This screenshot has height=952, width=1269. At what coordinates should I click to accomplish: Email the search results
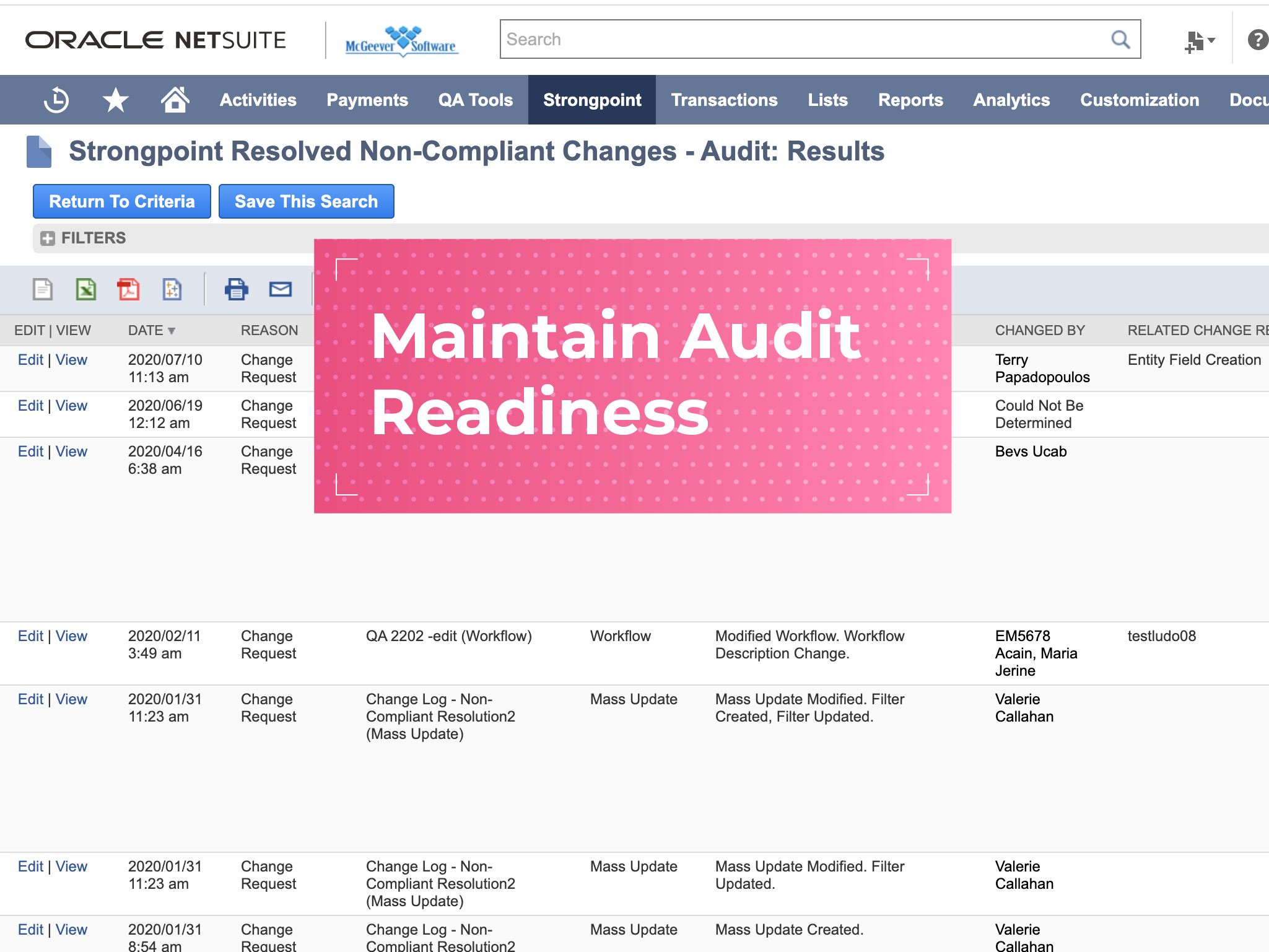pos(280,289)
